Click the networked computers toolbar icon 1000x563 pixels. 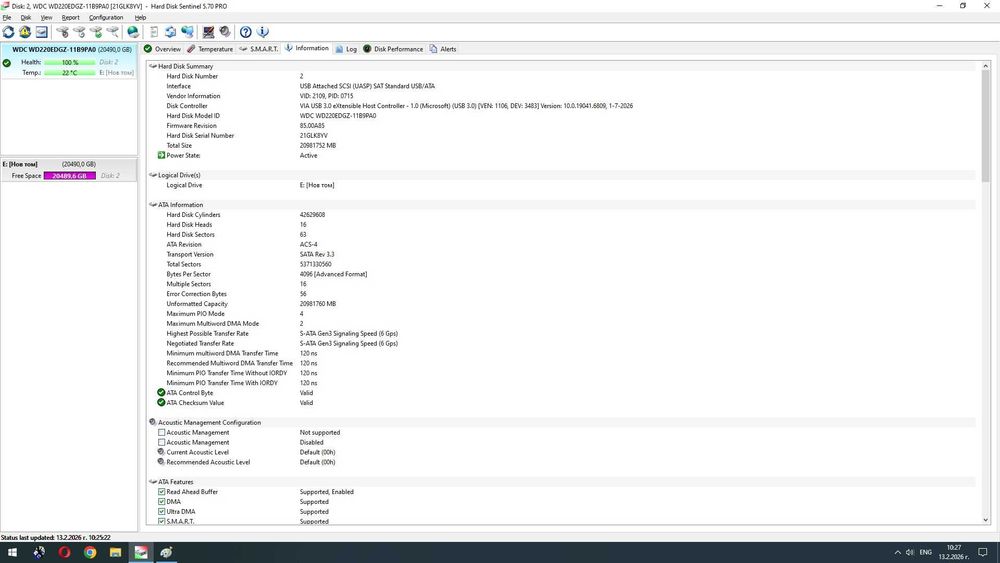tap(188, 32)
